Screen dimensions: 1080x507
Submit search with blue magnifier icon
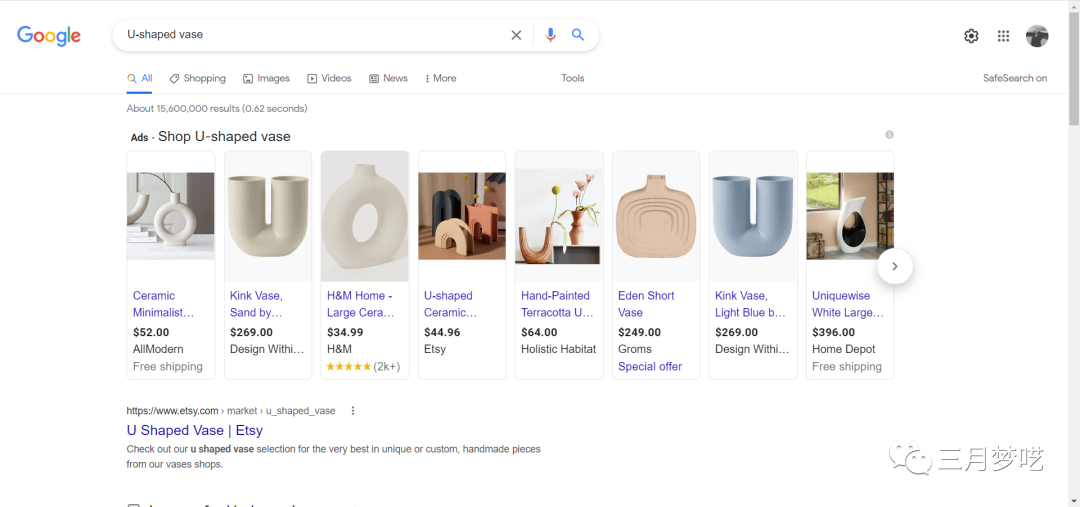578,35
